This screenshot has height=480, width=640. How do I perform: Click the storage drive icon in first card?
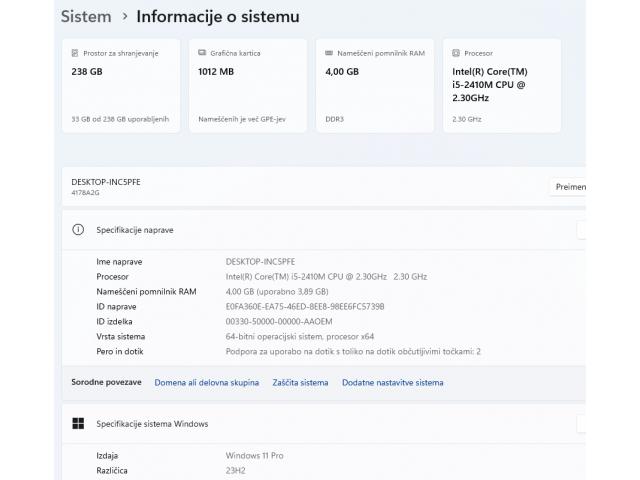(x=75, y=53)
